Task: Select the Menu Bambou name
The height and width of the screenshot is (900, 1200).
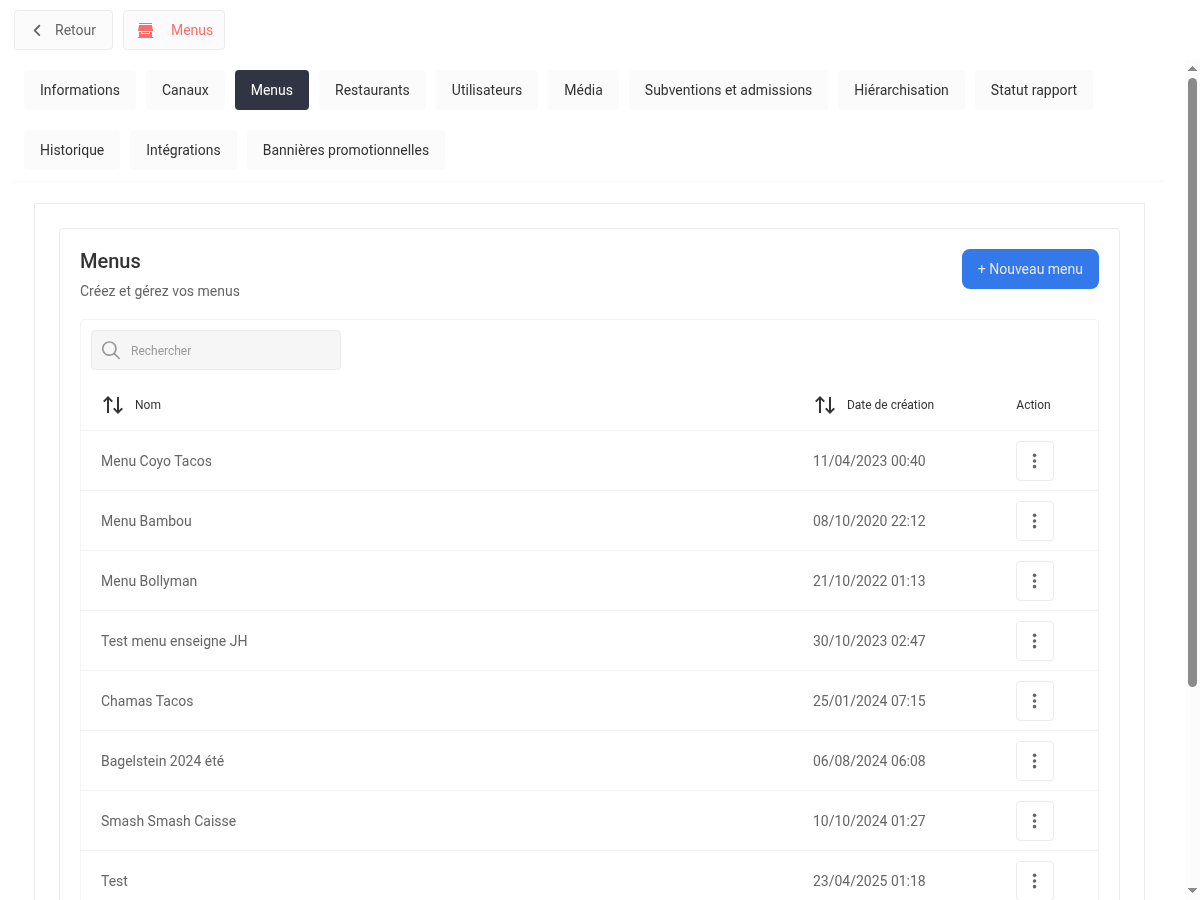Action: click(146, 521)
